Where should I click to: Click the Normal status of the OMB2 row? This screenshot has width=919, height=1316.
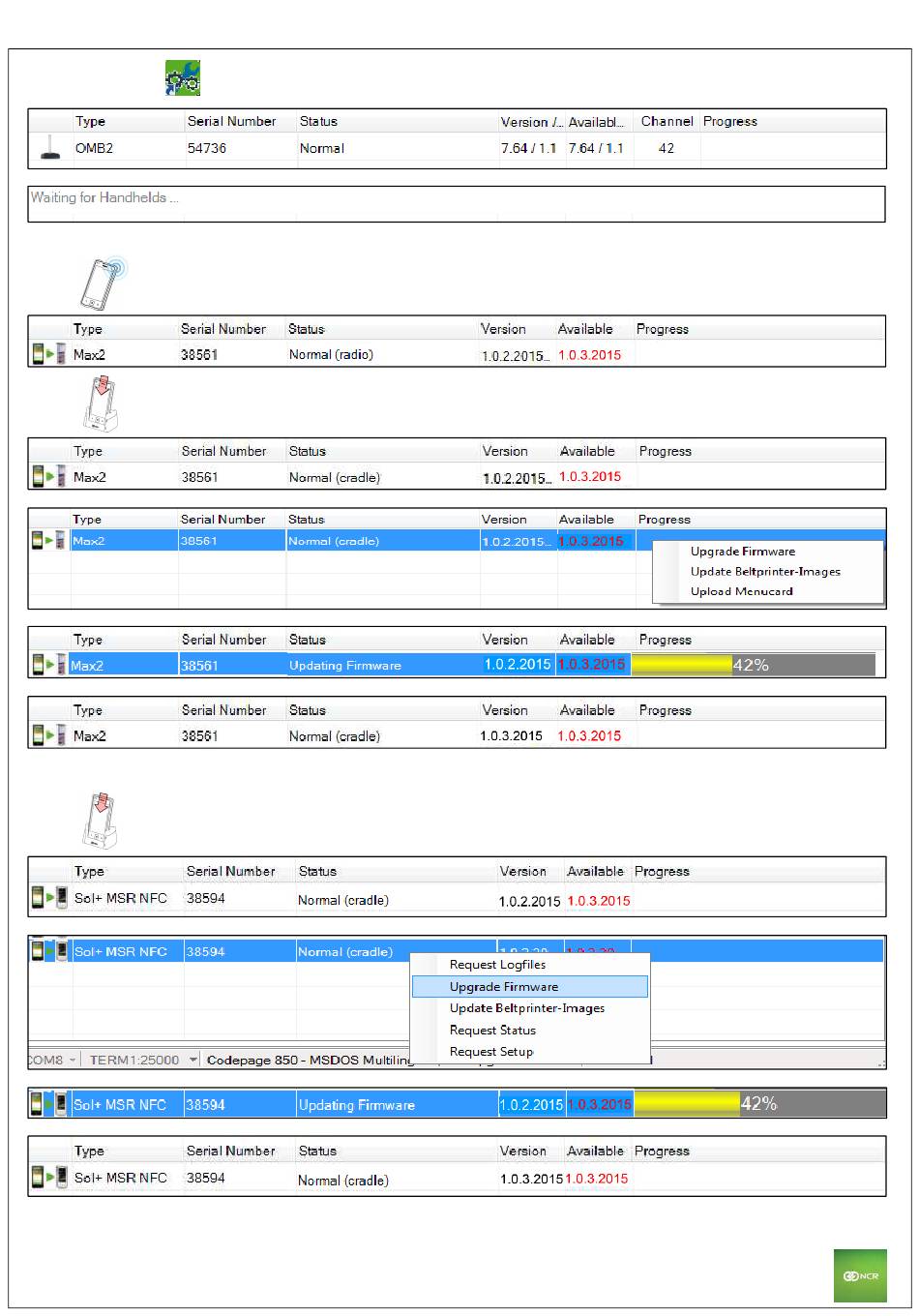[322, 148]
